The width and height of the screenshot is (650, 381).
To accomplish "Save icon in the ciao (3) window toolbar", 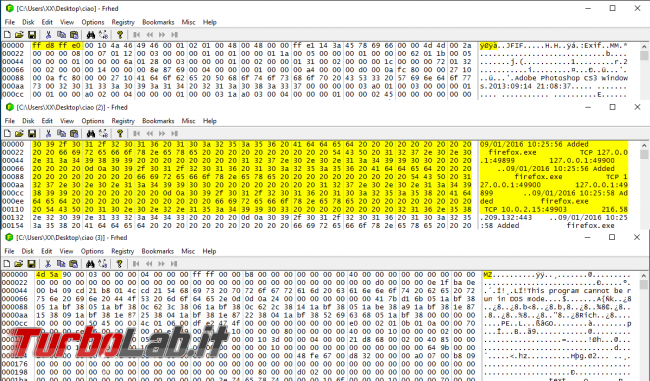I will [x=31, y=264].
